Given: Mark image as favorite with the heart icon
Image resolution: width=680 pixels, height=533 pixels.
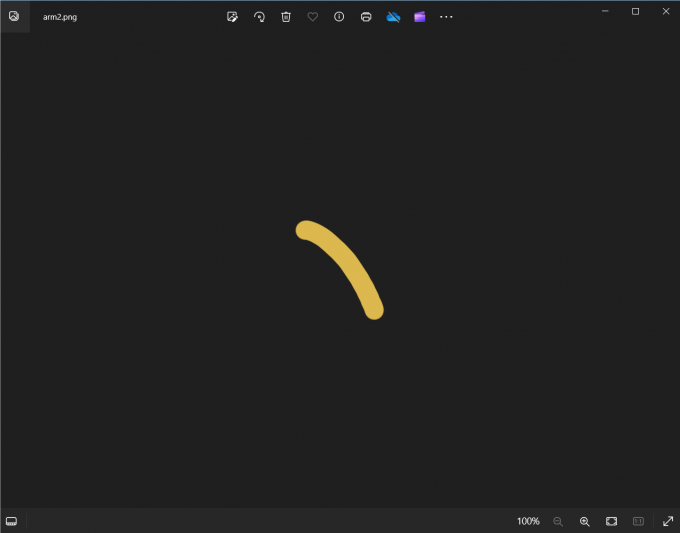Looking at the screenshot, I should pyautogui.click(x=312, y=17).
